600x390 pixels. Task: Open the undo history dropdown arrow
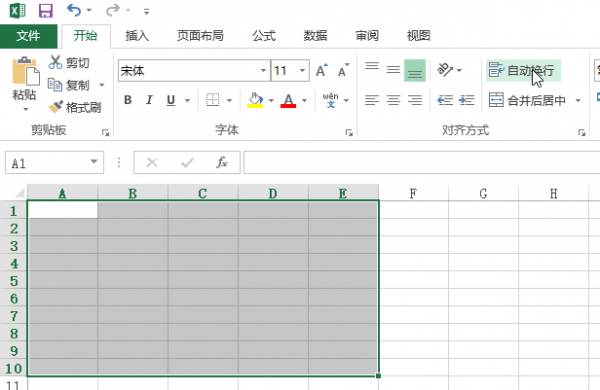89,11
